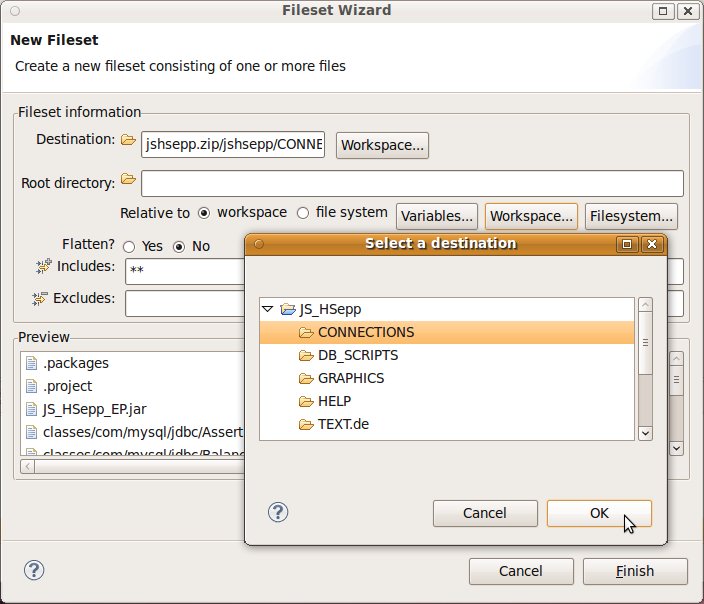Click the HELP folder icon in tree
Image resolution: width=704 pixels, height=604 pixels.
307,402
